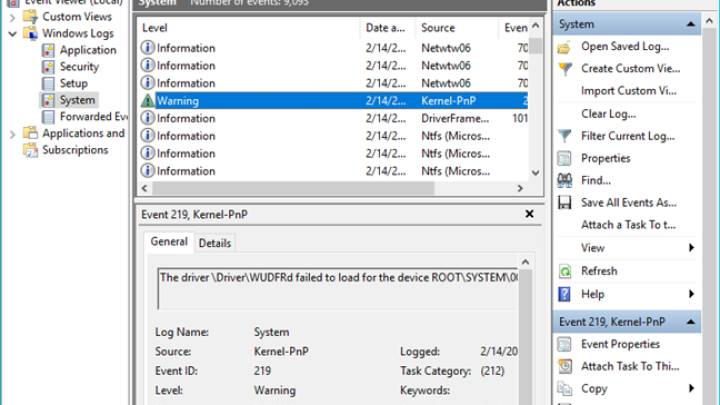Sort by the Source column header
Image resolution: width=720 pixels, height=405 pixels.
456,28
